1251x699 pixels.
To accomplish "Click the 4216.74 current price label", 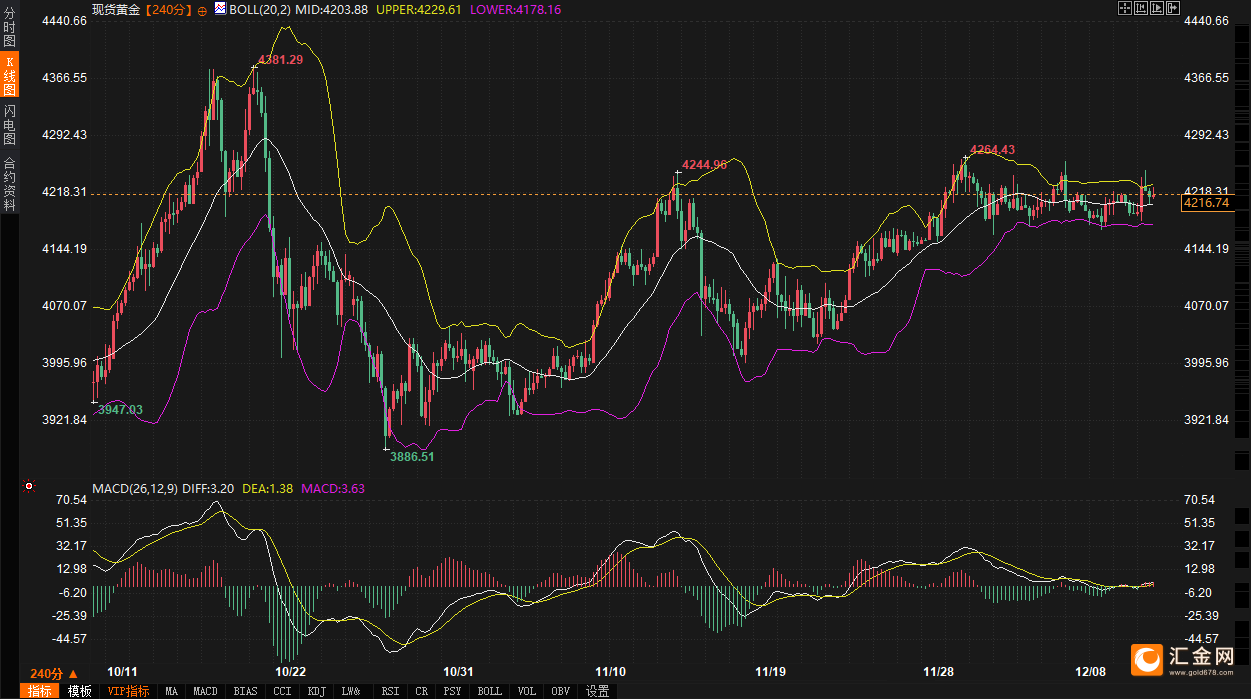I will click(x=1204, y=203).
